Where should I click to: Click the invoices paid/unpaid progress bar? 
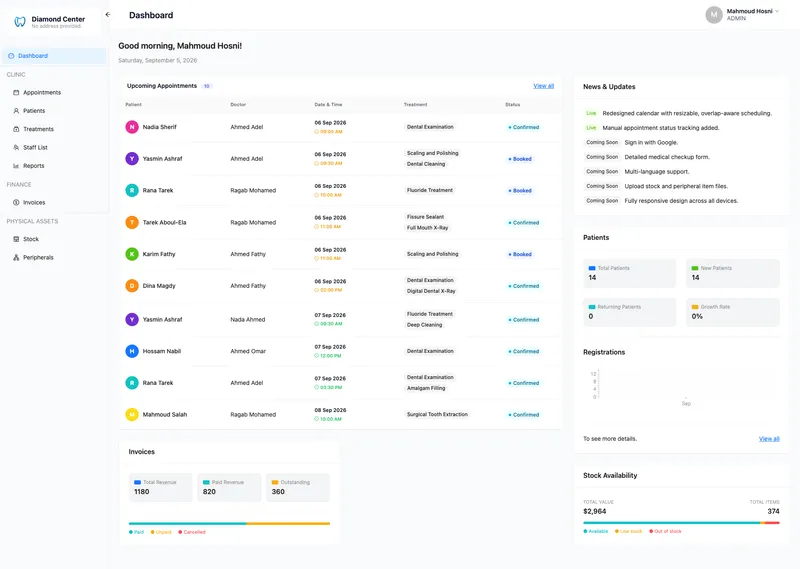(x=229, y=524)
